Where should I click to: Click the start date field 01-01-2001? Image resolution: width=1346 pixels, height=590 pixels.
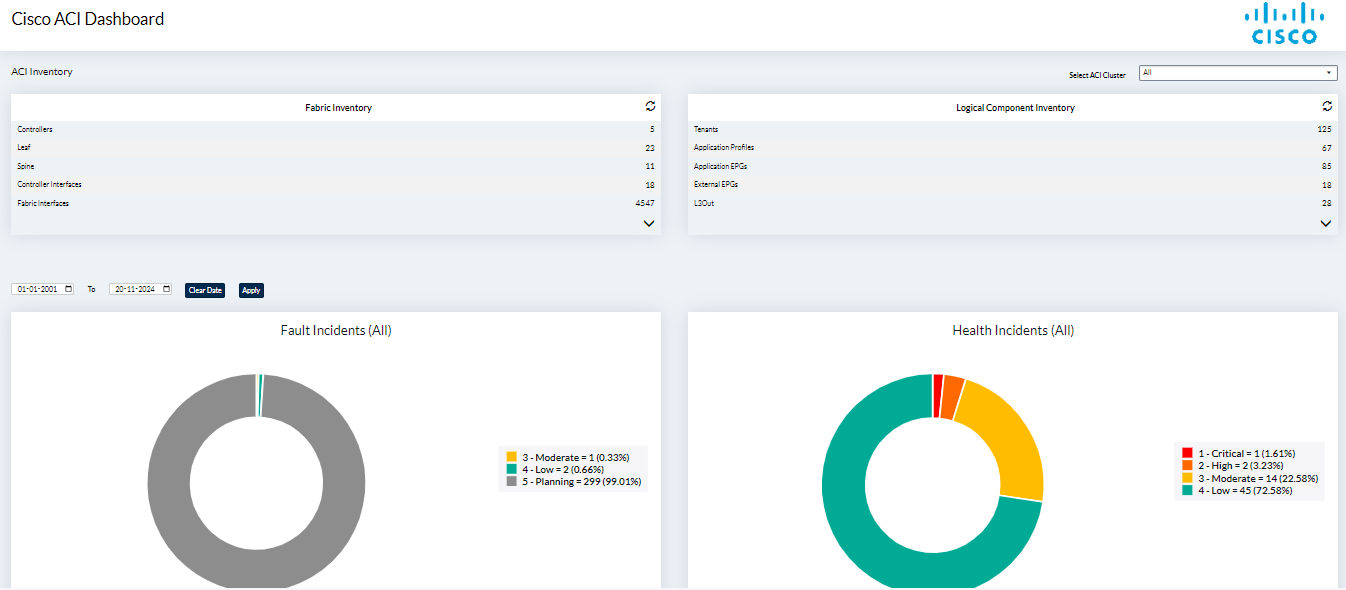[43, 290]
